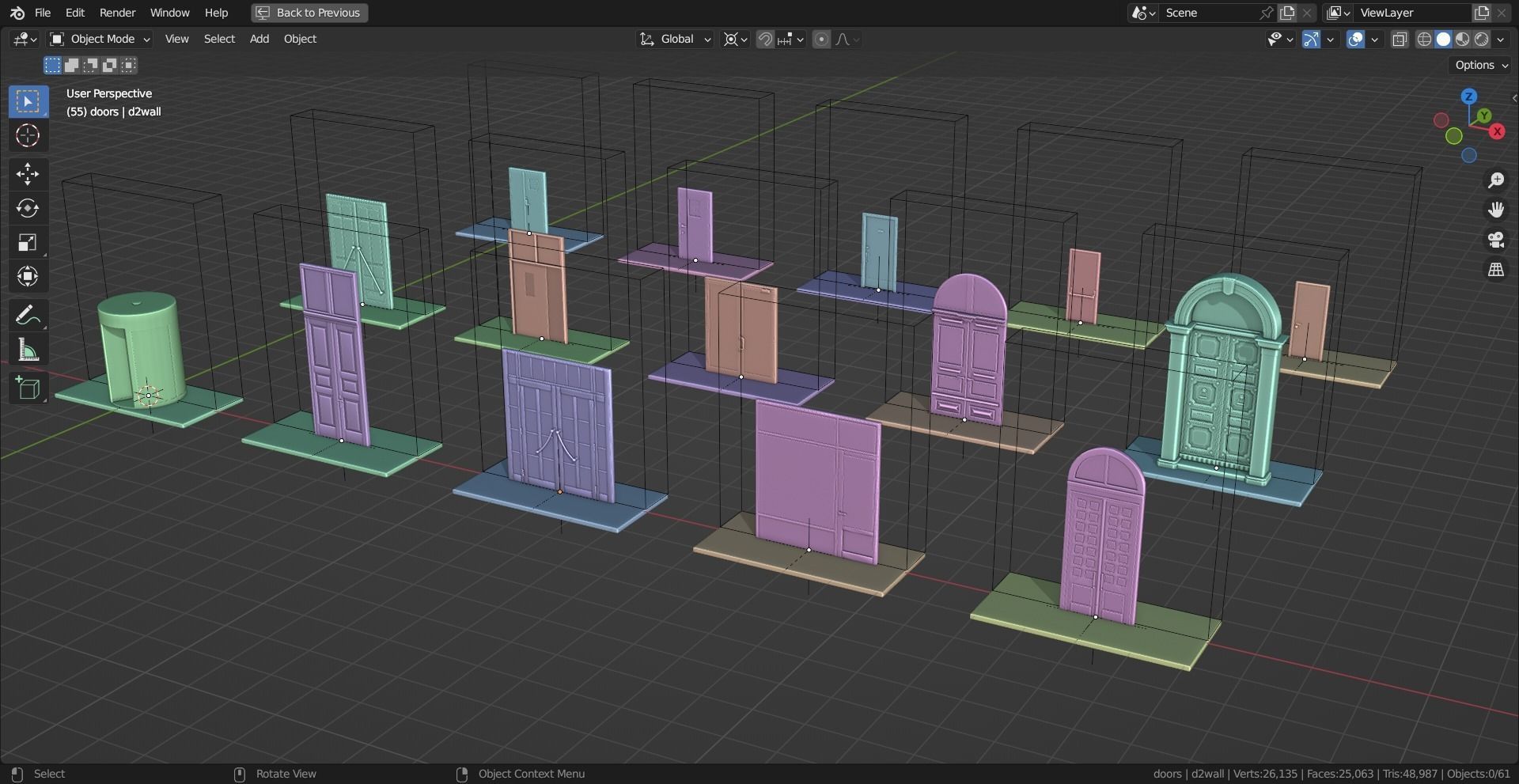Viewport: 1519px width, 784px height.
Task: Click the Zoom view icon
Action: (1495, 180)
